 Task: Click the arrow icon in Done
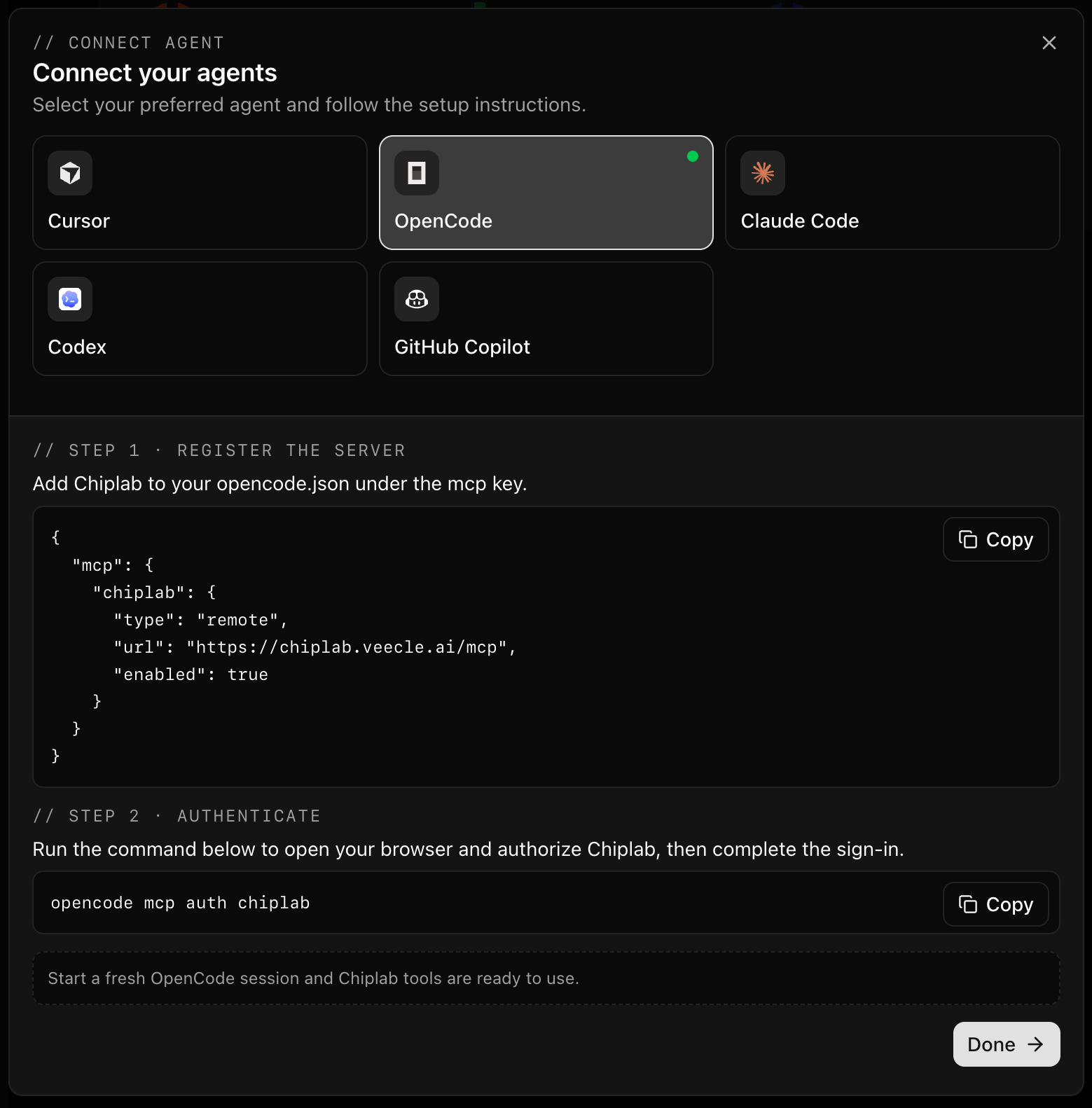coord(1035,1044)
